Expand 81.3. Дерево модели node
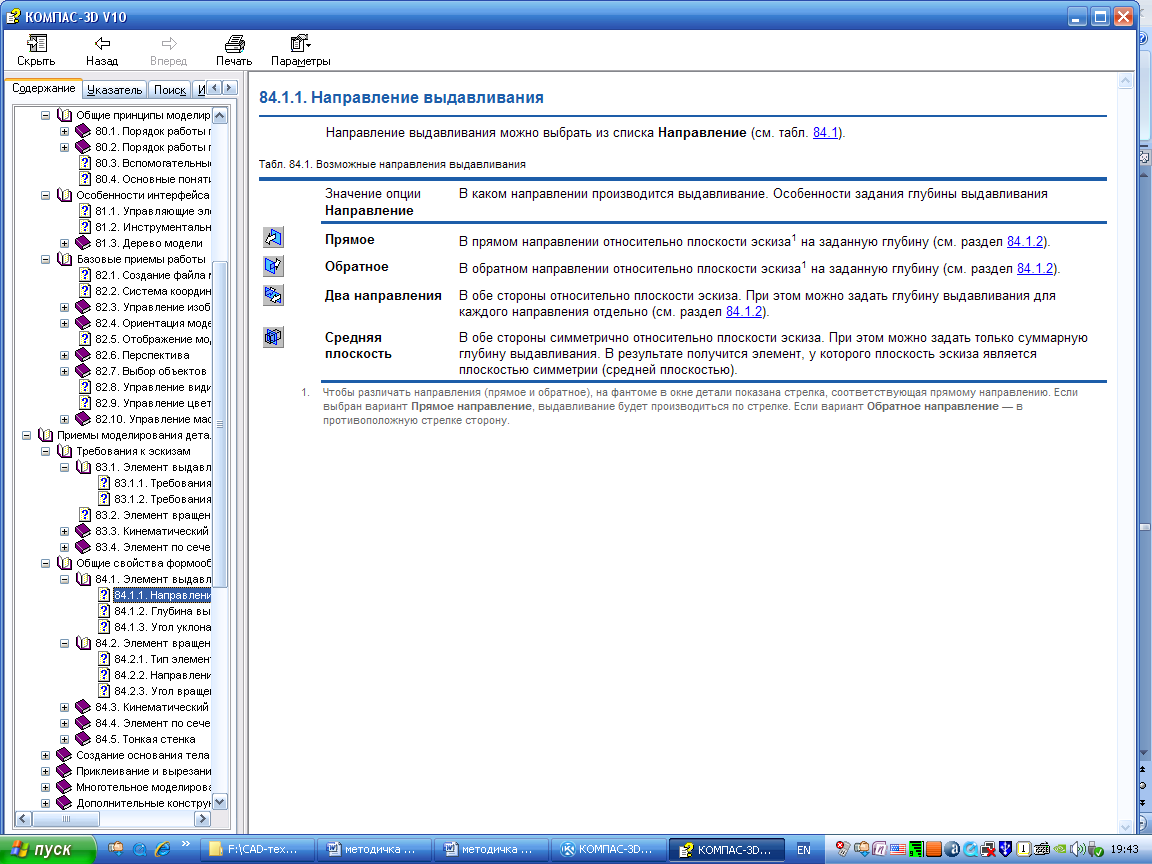 [65, 243]
